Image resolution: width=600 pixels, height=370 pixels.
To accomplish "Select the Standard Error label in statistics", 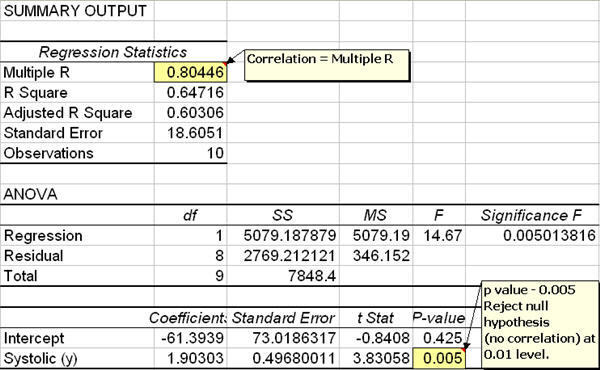I will (x=77, y=133).
